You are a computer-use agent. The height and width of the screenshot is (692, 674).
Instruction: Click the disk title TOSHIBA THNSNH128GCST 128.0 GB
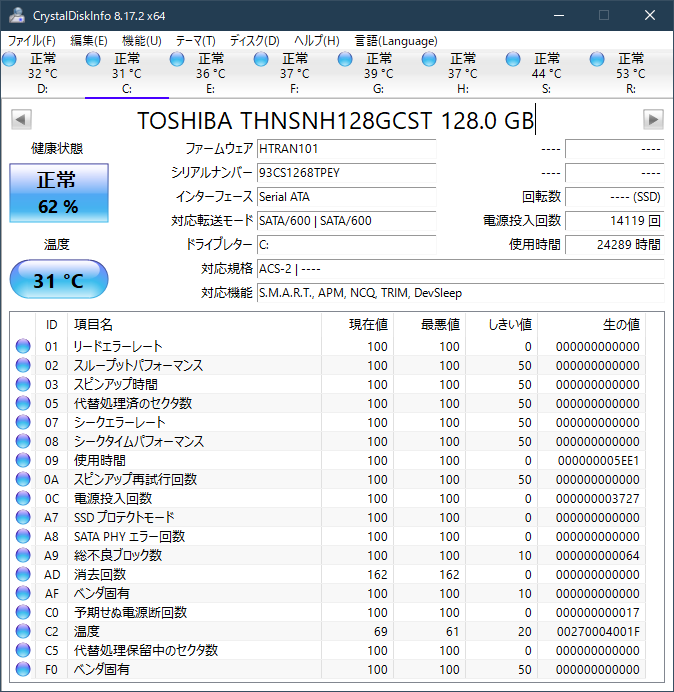point(335,120)
